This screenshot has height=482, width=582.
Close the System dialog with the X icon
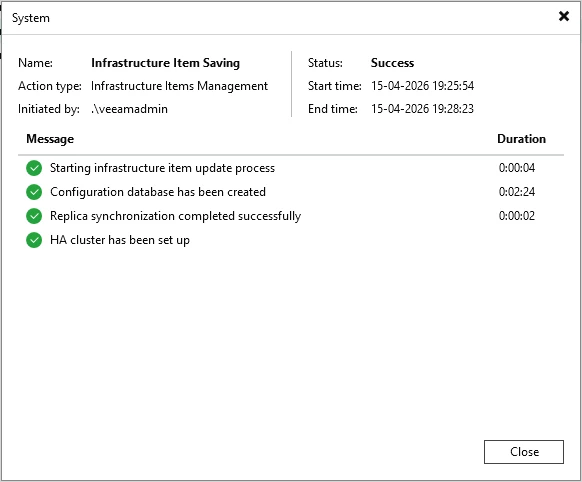[563, 16]
